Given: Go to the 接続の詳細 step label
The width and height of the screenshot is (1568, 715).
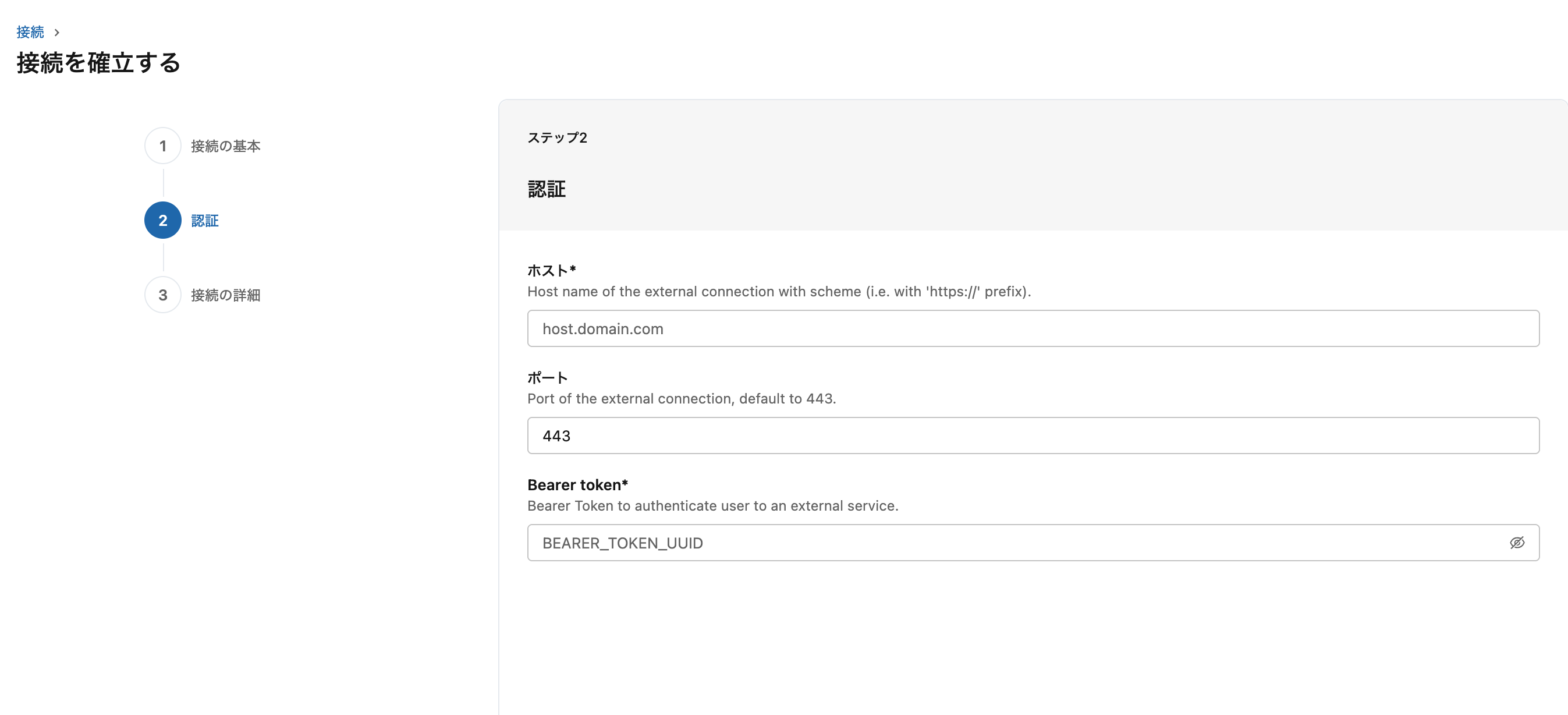Looking at the screenshot, I should 225,295.
